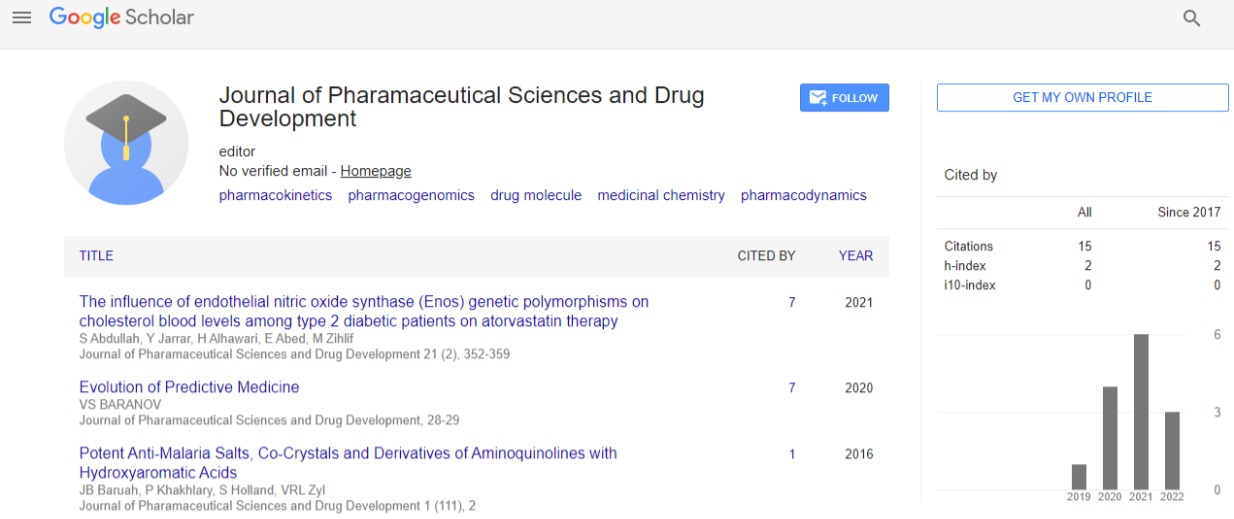Sort publications by Year column header

[855, 256]
